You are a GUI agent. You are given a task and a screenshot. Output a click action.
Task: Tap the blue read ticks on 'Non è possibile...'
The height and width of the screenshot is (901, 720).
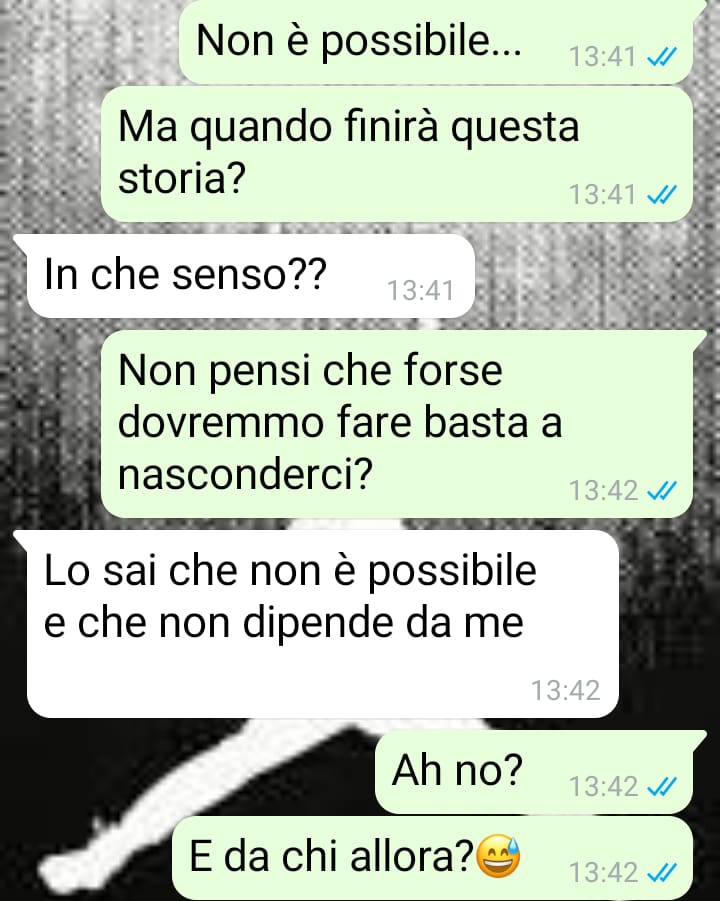662,56
